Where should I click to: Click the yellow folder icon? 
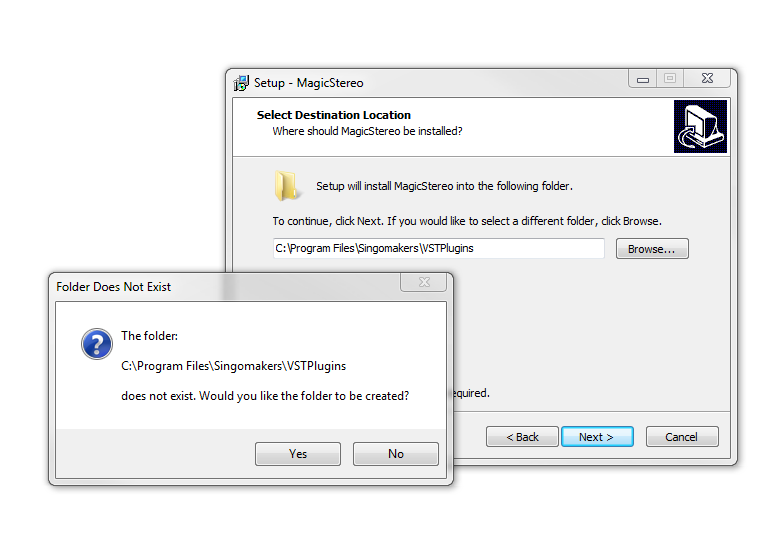286,186
